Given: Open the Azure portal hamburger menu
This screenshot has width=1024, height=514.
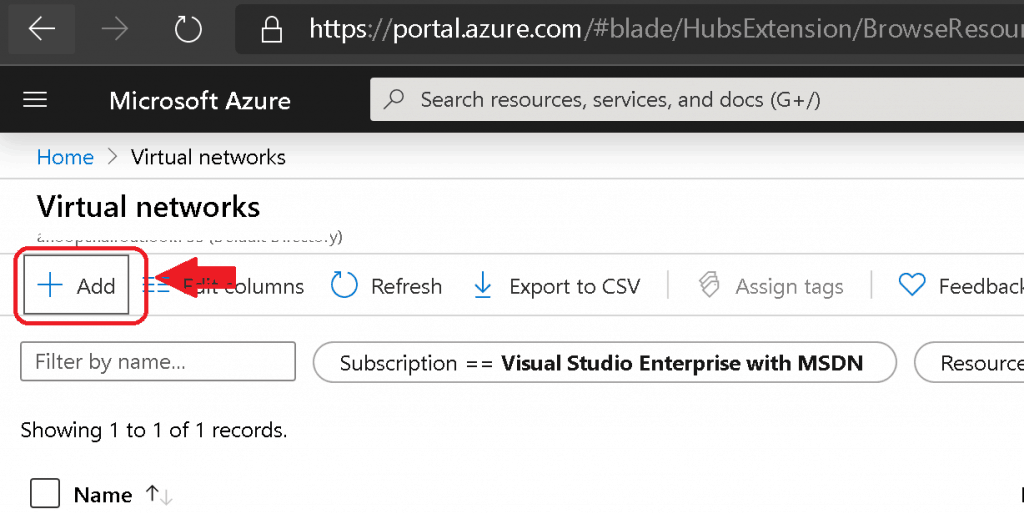Looking at the screenshot, I should click(35, 100).
